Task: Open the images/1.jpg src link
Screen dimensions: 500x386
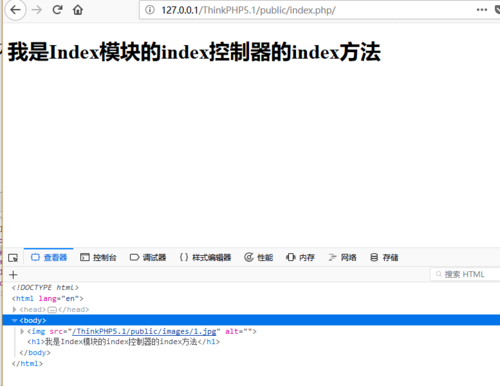Action: pyautogui.click(x=144, y=331)
